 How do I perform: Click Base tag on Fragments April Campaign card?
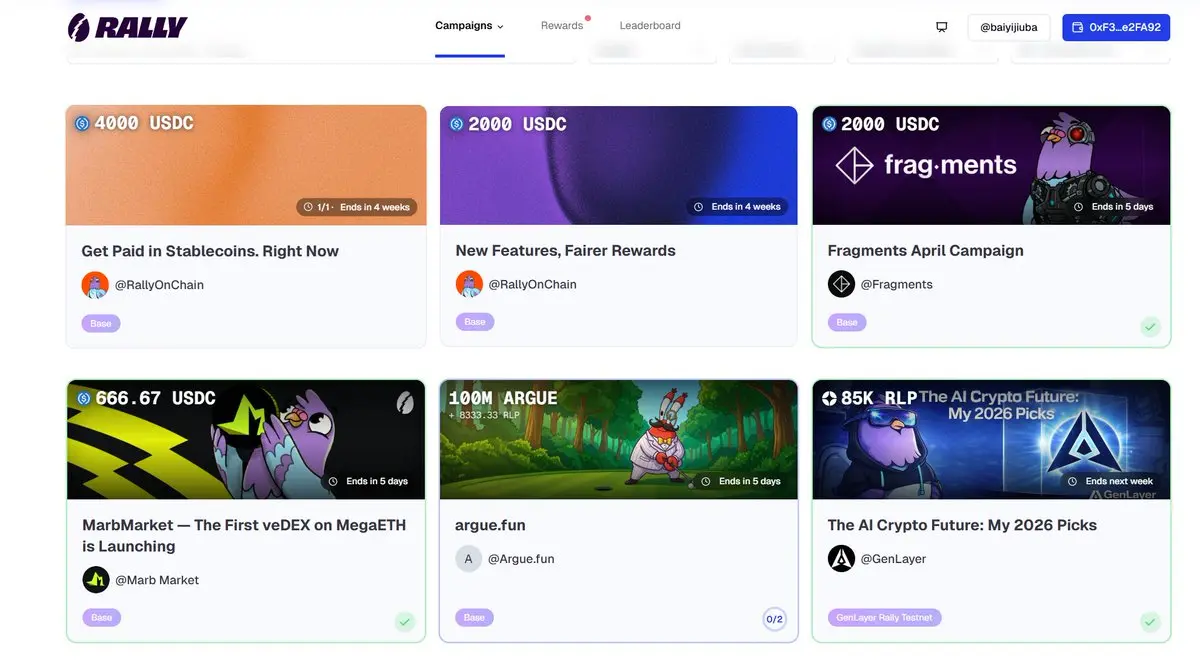pos(847,322)
